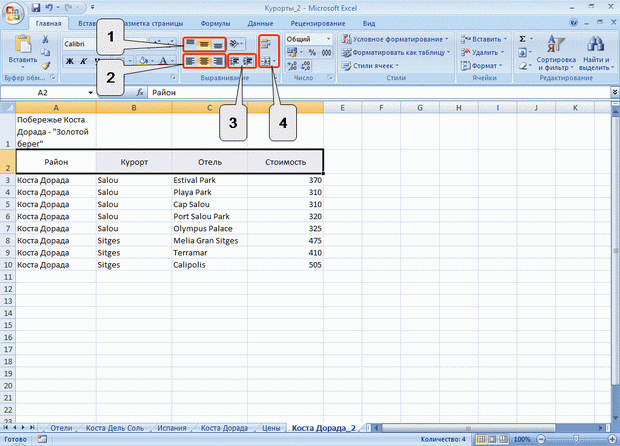Align text to the left
Viewport: 620px width, 446px height.
[190, 61]
